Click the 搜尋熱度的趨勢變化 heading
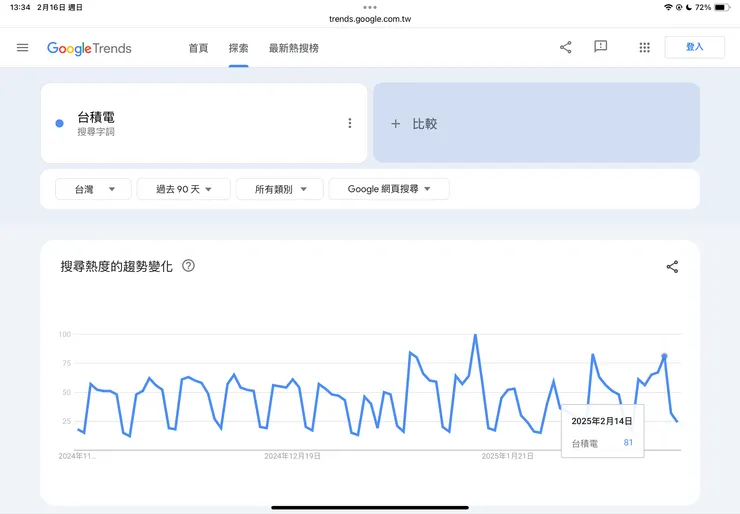The width and height of the screenshot is (740, 514). pyautogui.click(x=117, y=266)
